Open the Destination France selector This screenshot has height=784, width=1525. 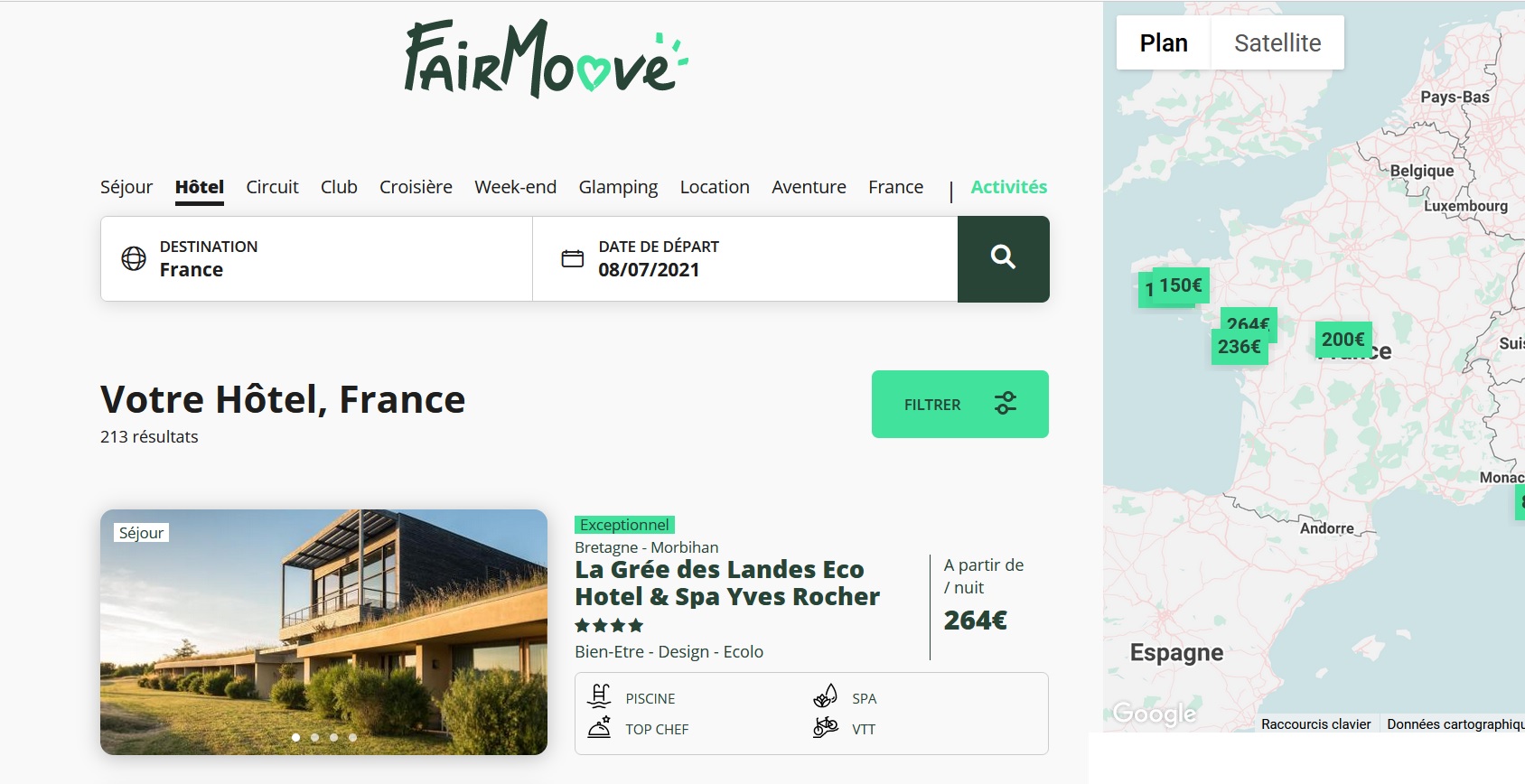pyautogui.click(x=316, y=258)
